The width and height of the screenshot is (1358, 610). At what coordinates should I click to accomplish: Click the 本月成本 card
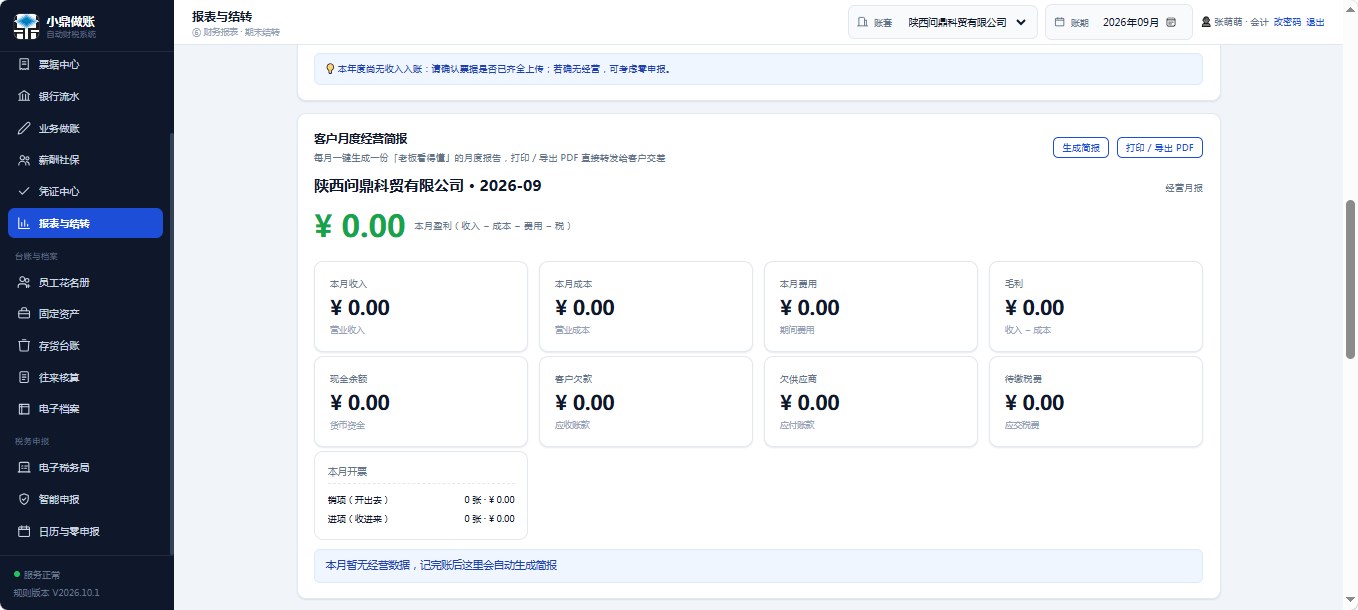646,306
